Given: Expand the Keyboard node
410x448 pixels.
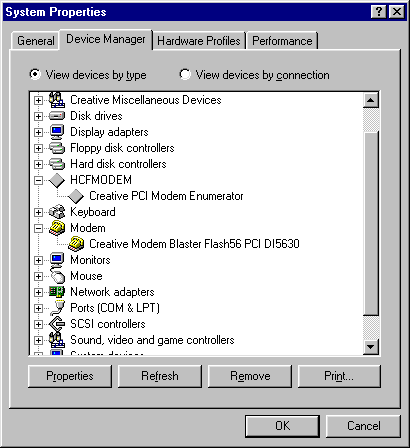Looking at the screenshot, I should click(38, 212).
